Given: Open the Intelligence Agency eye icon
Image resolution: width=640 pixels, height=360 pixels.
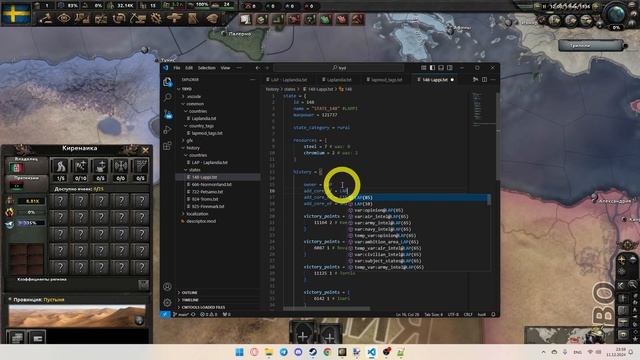Looking at the screenshot, I should 64,18.
